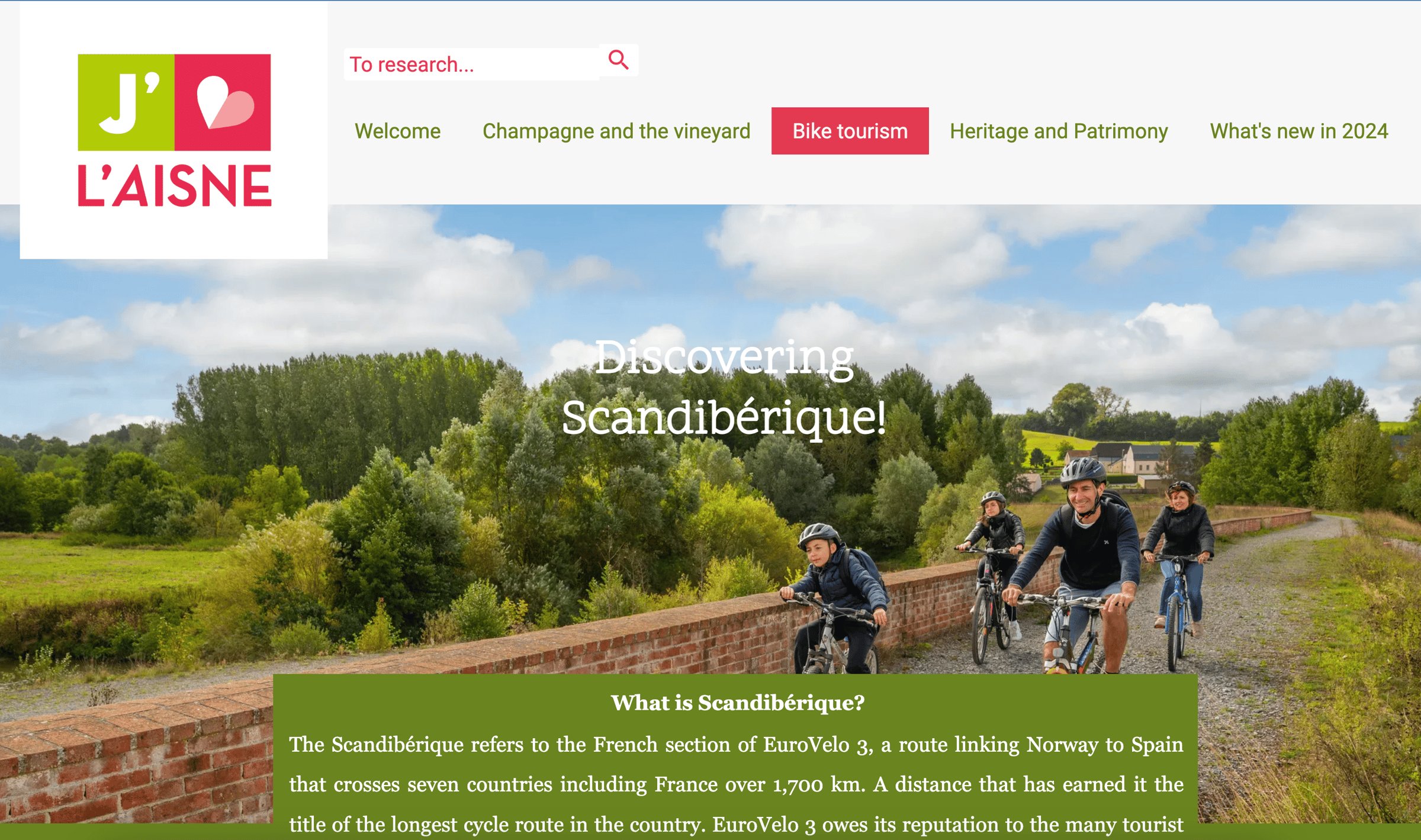Click the Scandibérique description paragraph

point(736,784)
